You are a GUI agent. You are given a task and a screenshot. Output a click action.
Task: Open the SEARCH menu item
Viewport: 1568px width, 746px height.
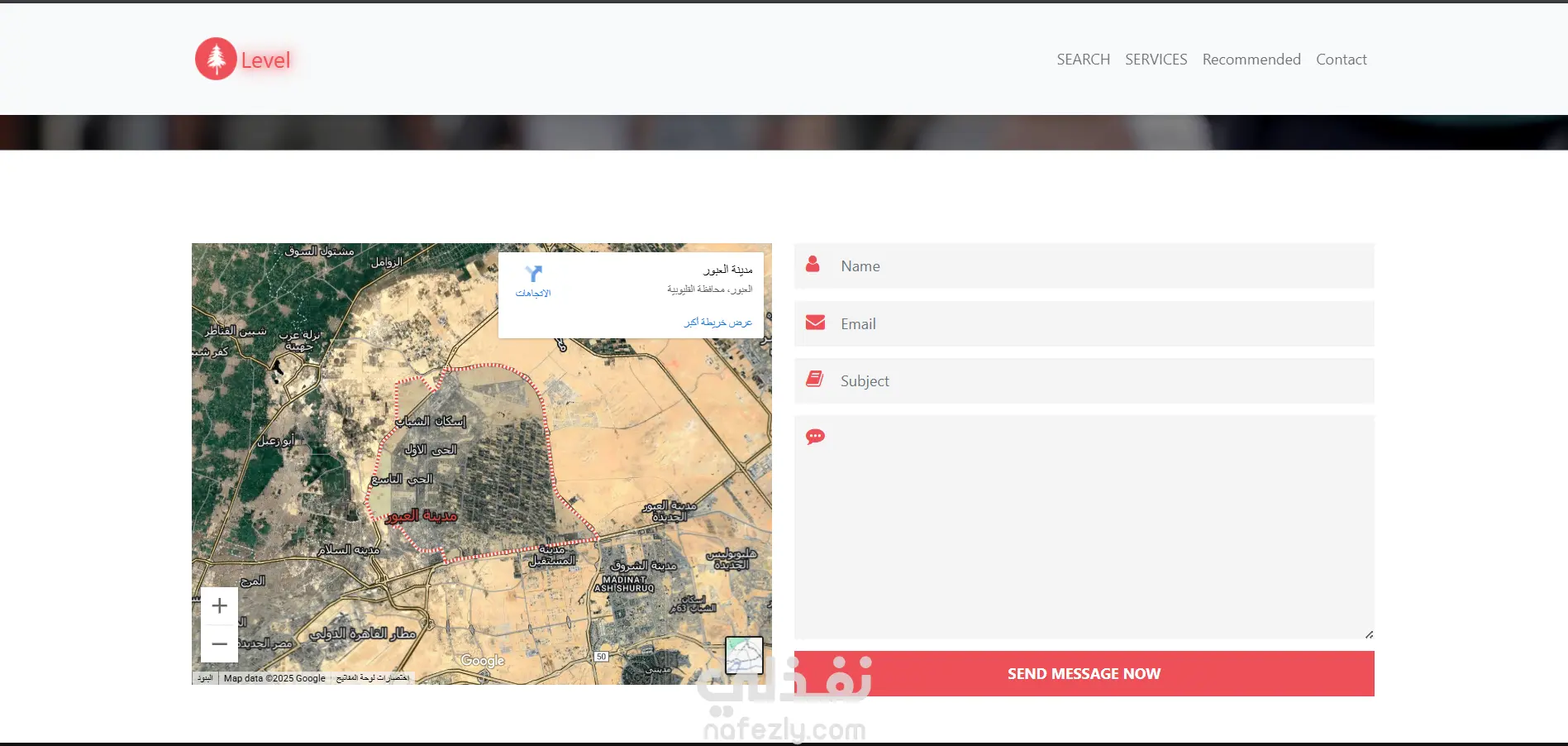(1083, 60)
